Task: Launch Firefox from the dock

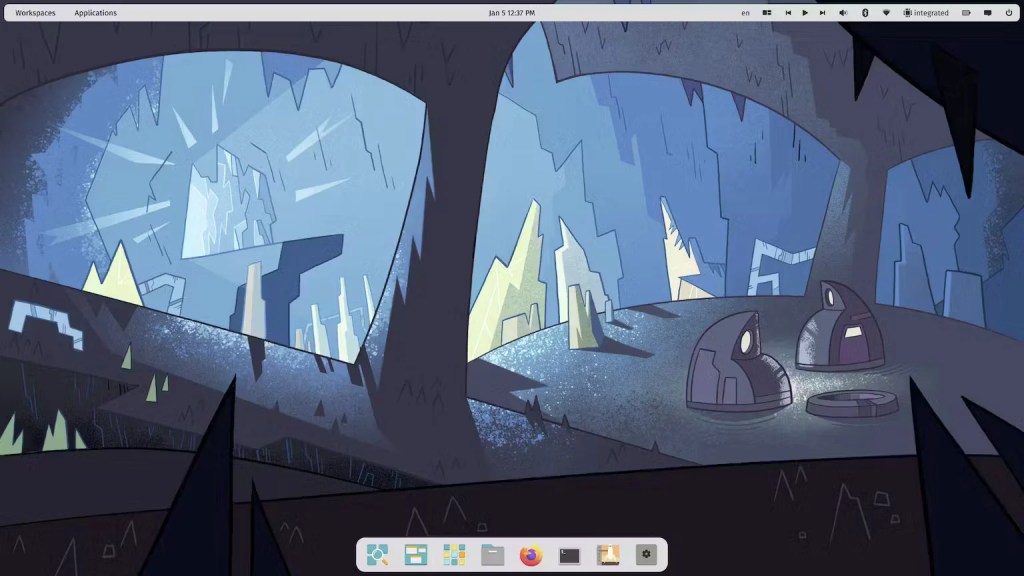Action: point(531,554)
